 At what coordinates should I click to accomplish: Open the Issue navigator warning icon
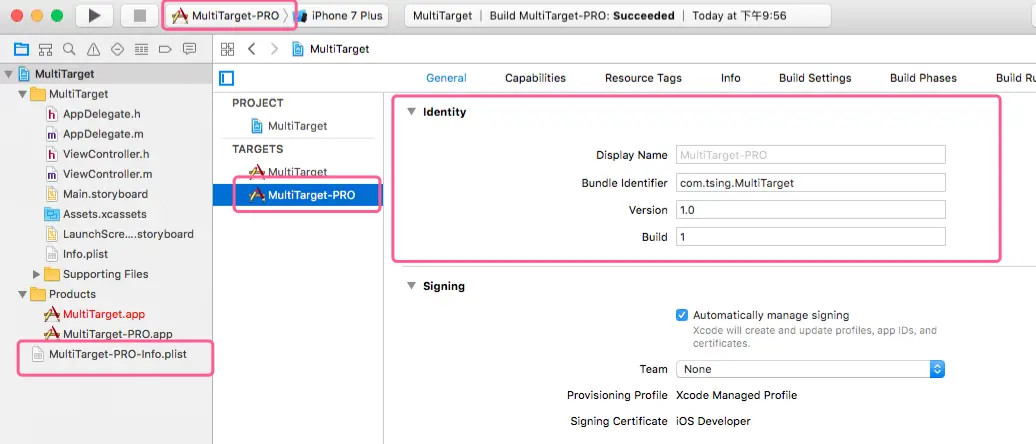coord(93,49)
